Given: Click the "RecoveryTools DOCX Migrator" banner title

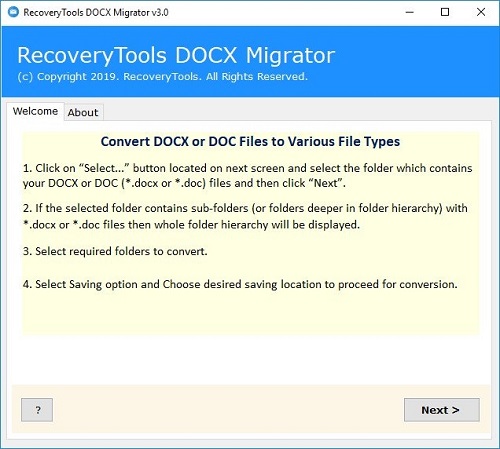Looking at the screenshot, I should coord(176,55).
